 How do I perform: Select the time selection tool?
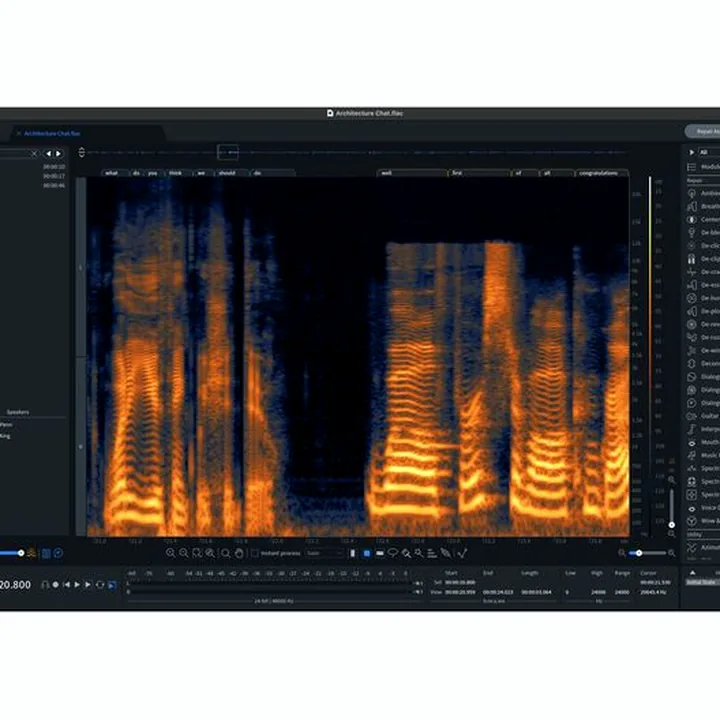pos(352,553)
